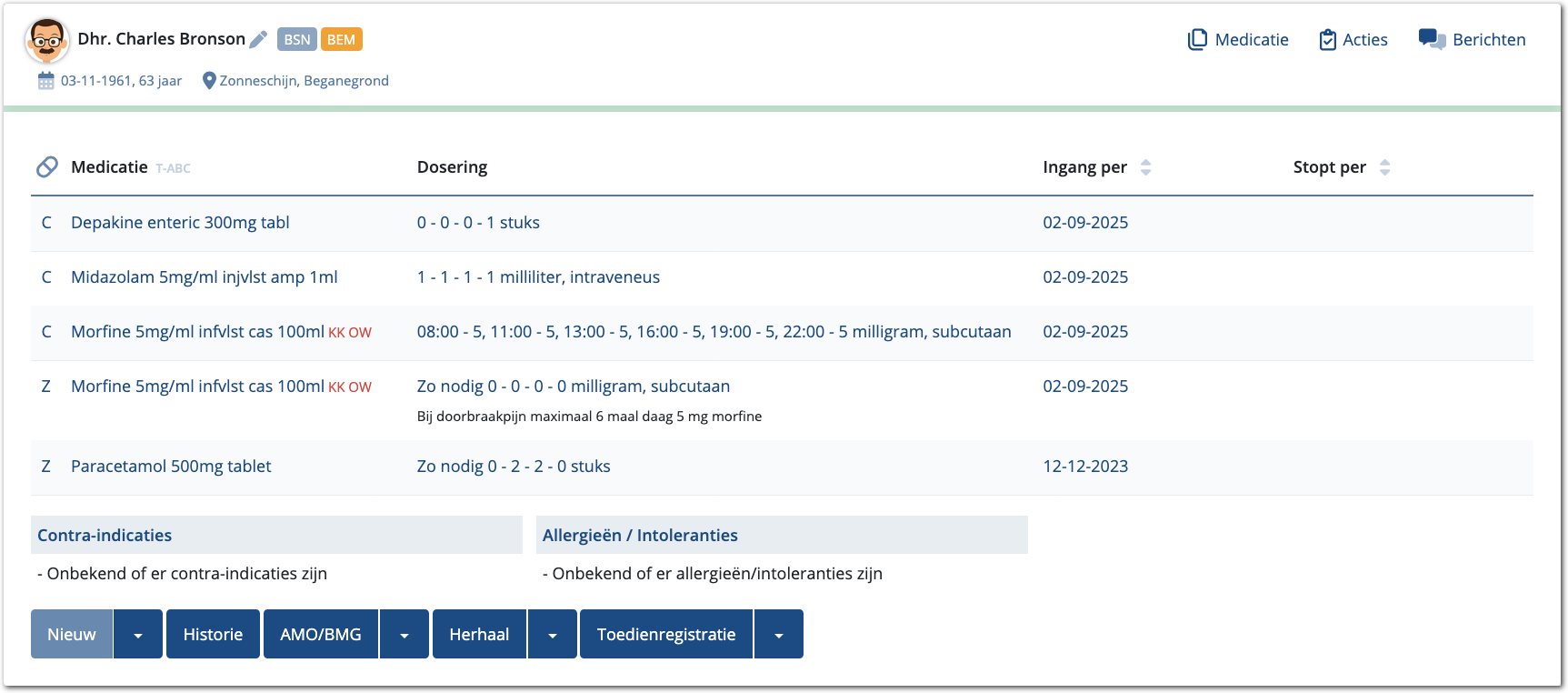Image resolution: width=1568 pixels, height=693 pixels.
Task: Click the calendar icon next to birthdate
Action: click(45, 81)
